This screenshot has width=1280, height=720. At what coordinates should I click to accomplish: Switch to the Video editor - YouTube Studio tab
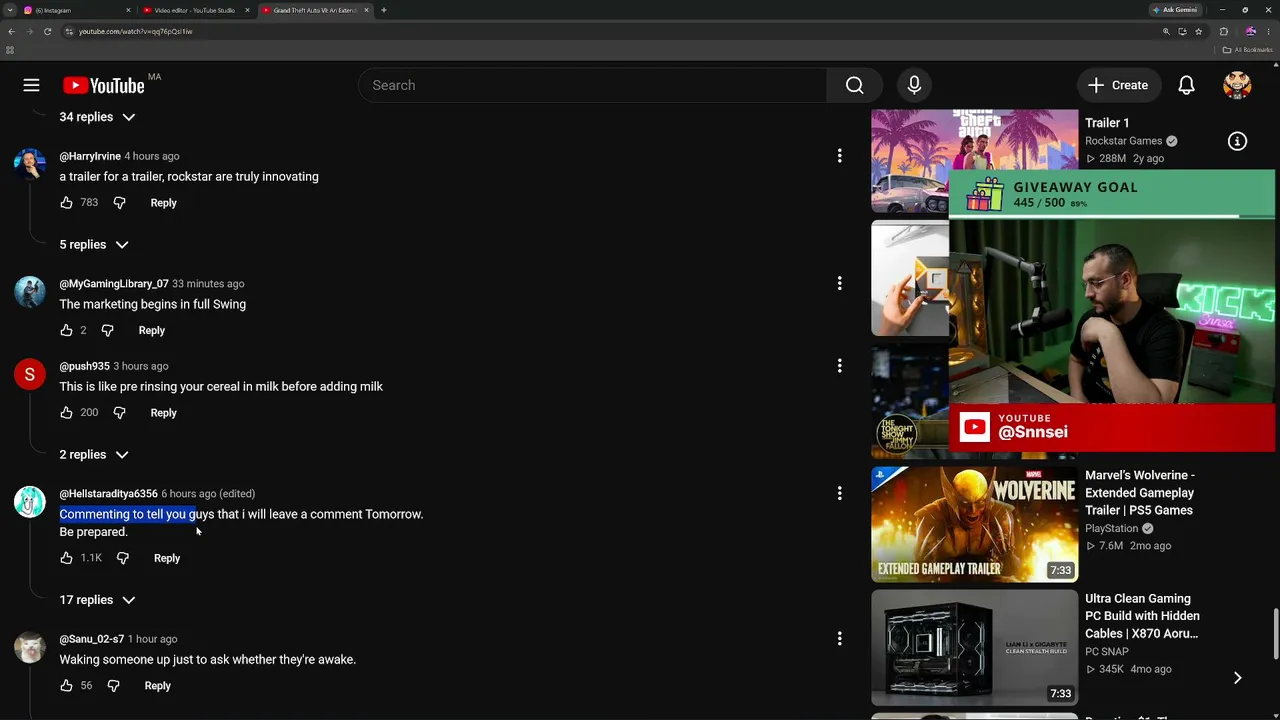pos(195,10)
